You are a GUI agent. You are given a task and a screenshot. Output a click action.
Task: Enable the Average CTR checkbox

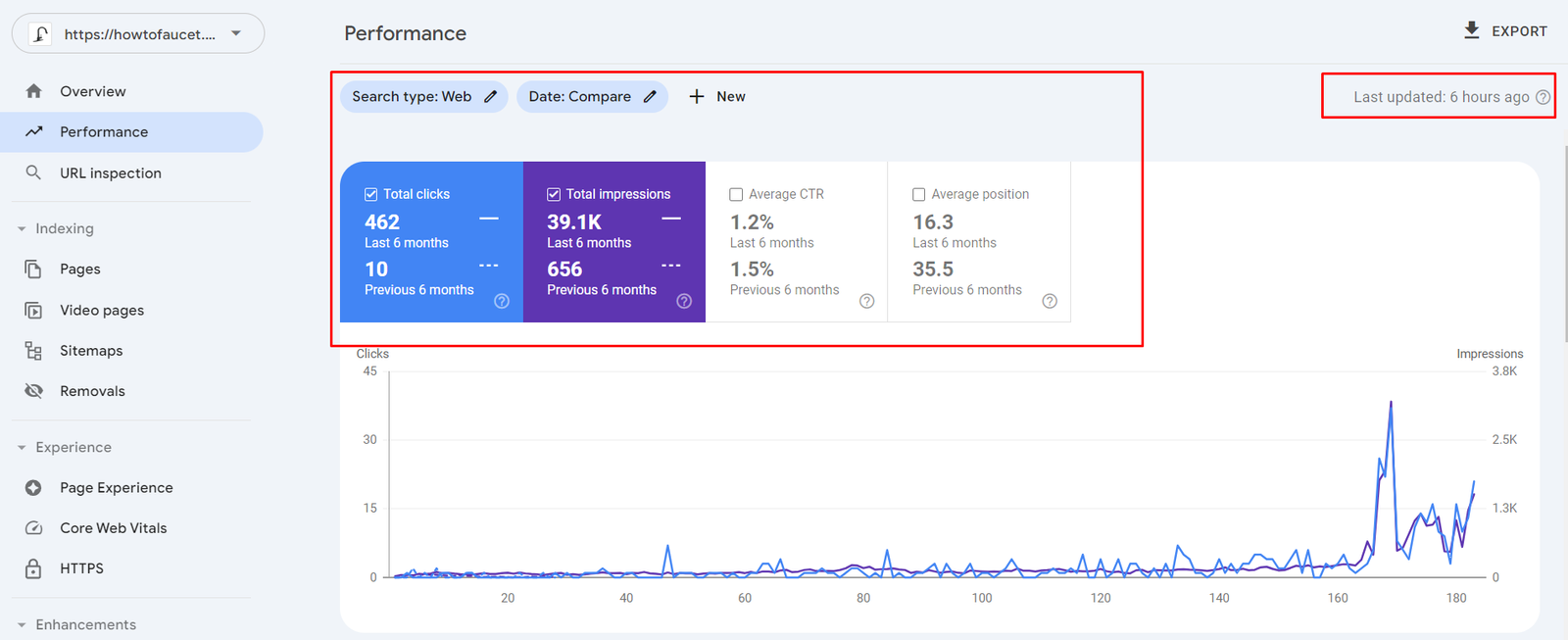click(x=736, y=194)
